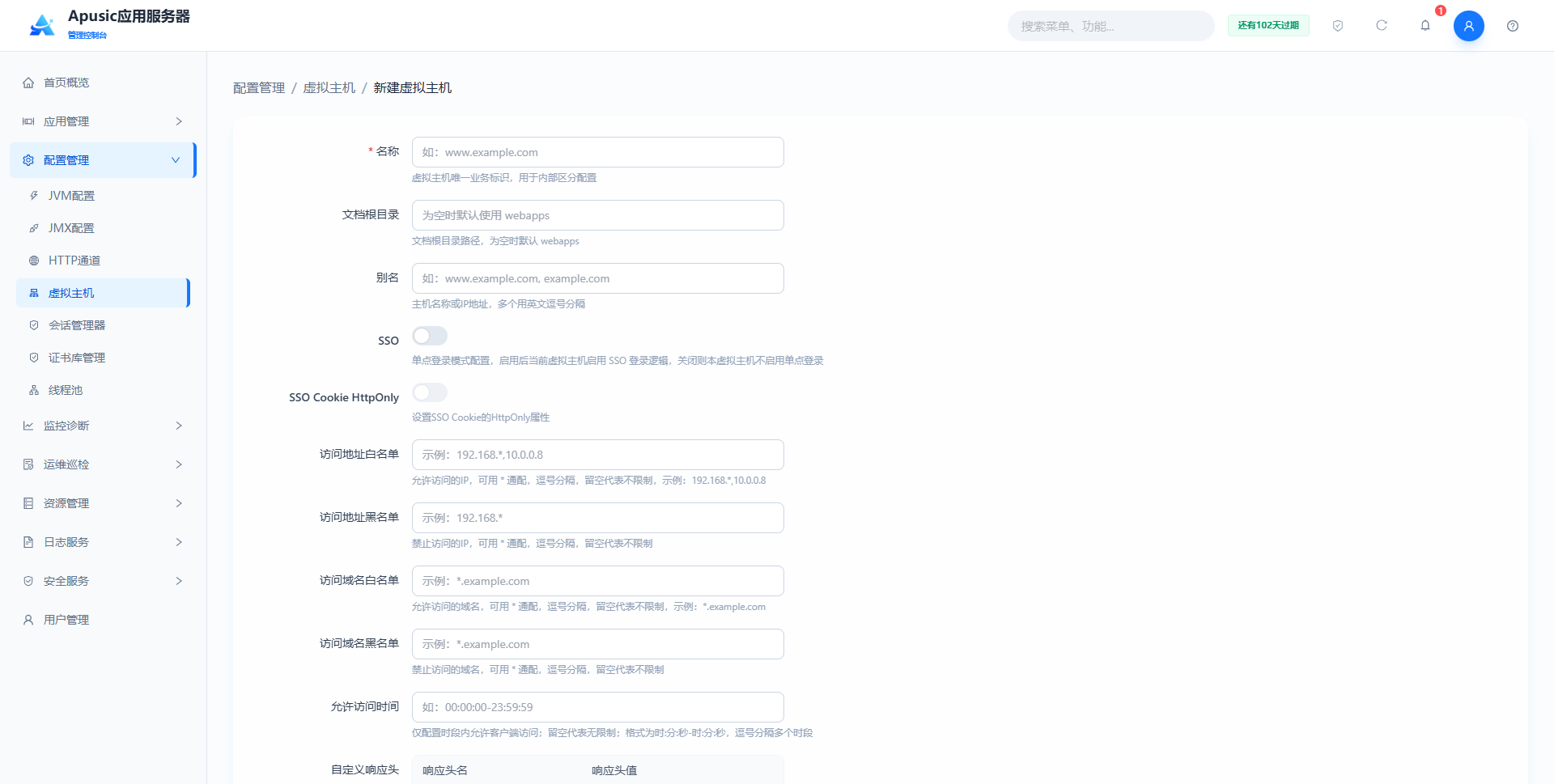Viewport: 1554px width, 784px height.
Task: Go to 用户管理 in sidebar
Action: (x=103, y=620)
